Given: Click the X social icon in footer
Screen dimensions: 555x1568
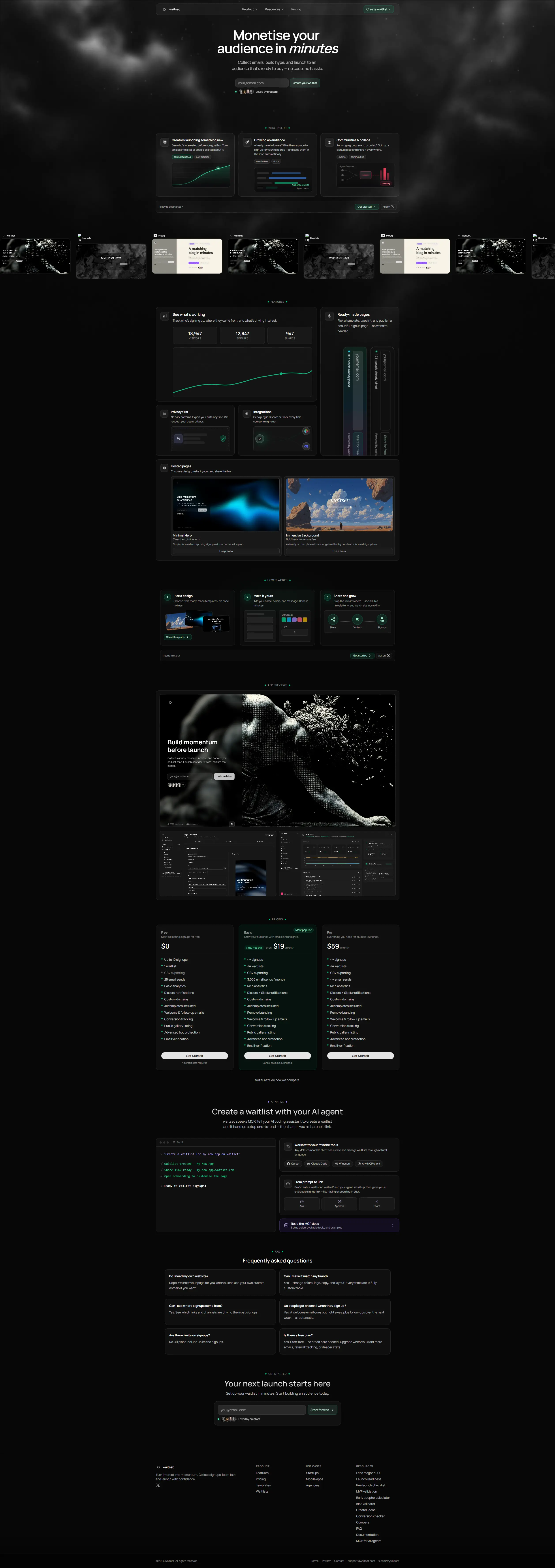Looking at the screenshot, I should tap(158, 1485).
